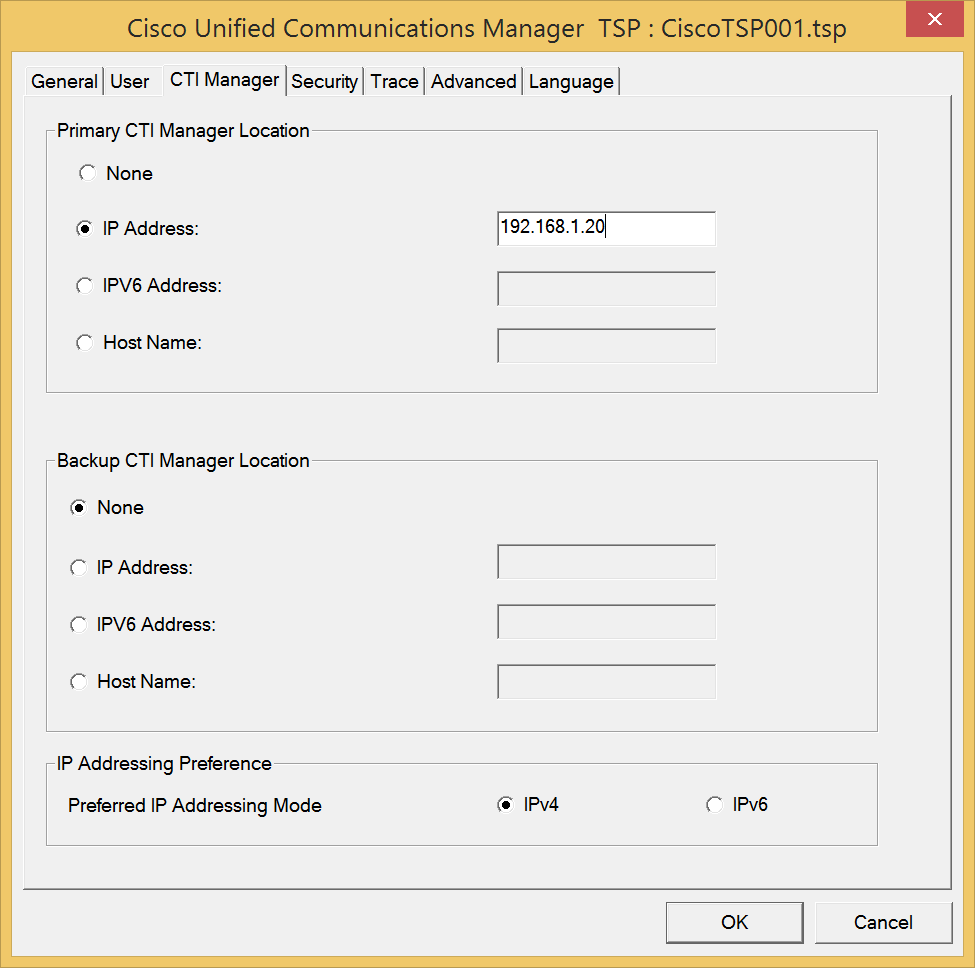This screenshot has height=968, width=975.
Task: Click the Primary IP Address field containing 192.168.1.20
Action: pyautogui.click(x=606, y=228)
